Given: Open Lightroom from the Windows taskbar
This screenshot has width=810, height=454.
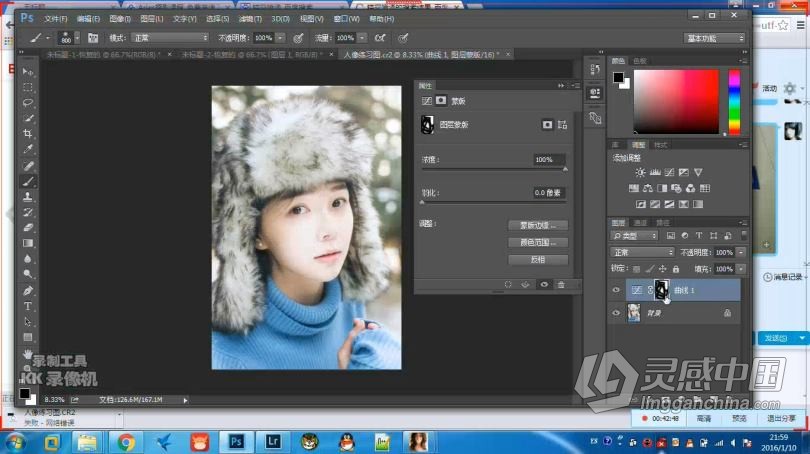Looking at the screenshot, I should click(x=273, y=442).
